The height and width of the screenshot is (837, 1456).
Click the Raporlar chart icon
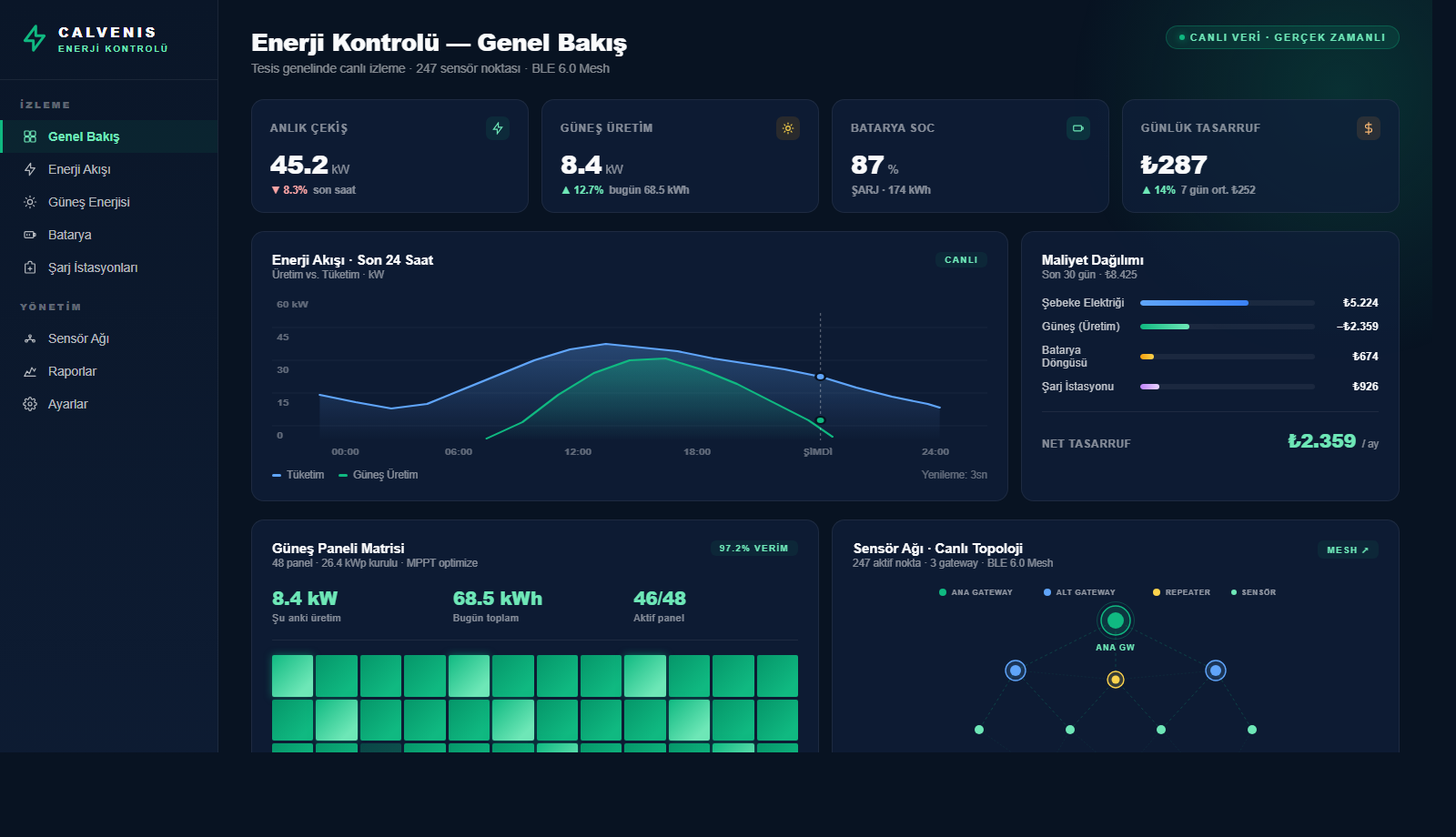click(x=30, y=371)
